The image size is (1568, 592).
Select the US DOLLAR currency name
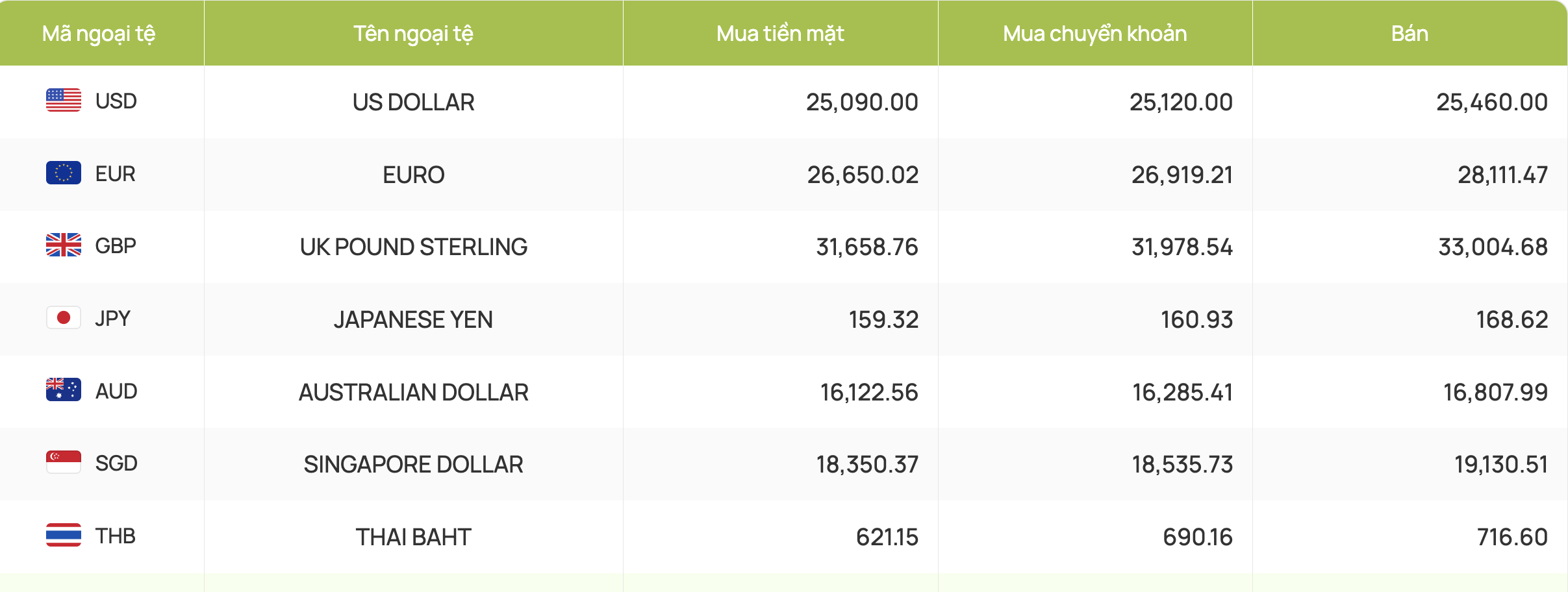[x=413, y=103]
